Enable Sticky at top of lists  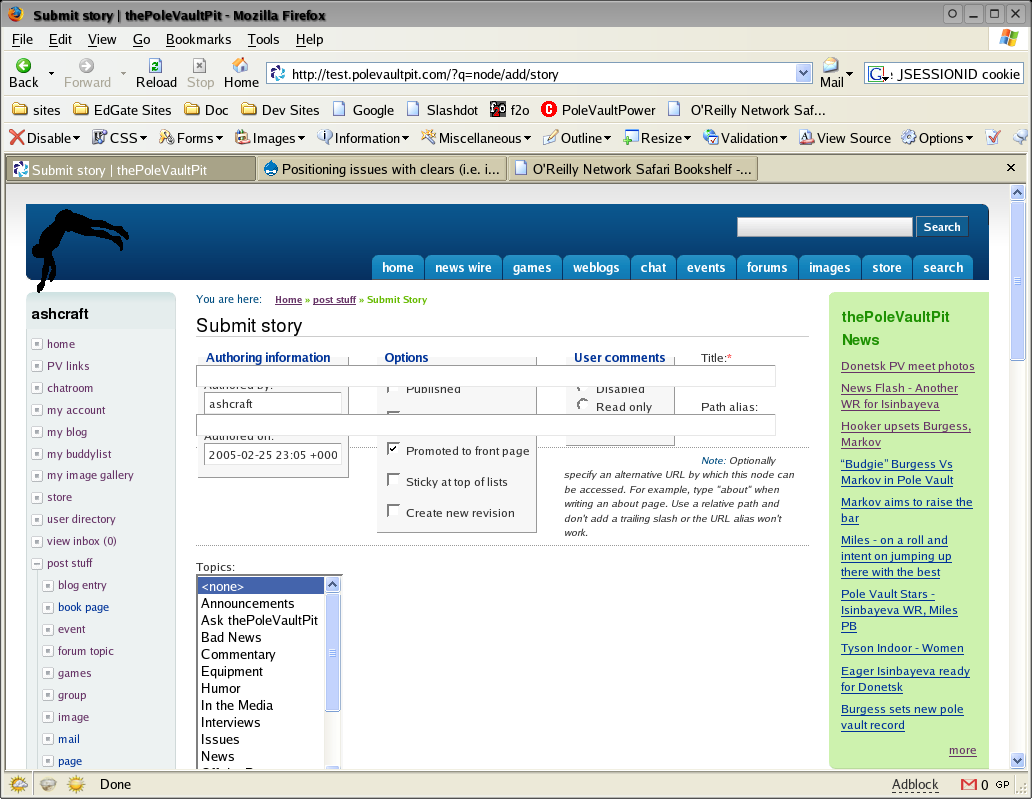point(393,480)
